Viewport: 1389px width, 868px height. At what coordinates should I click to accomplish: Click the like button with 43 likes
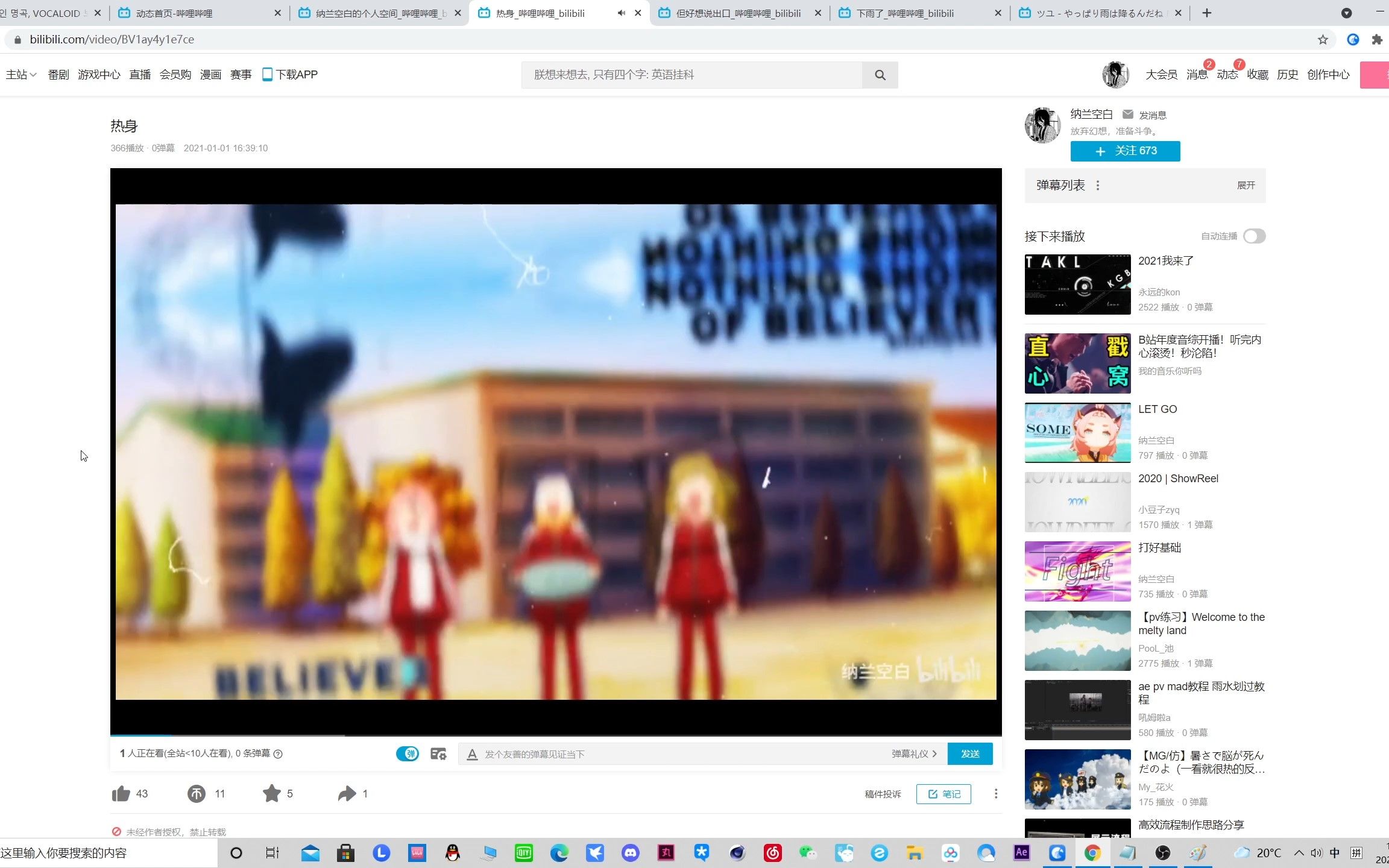[120, 793]
